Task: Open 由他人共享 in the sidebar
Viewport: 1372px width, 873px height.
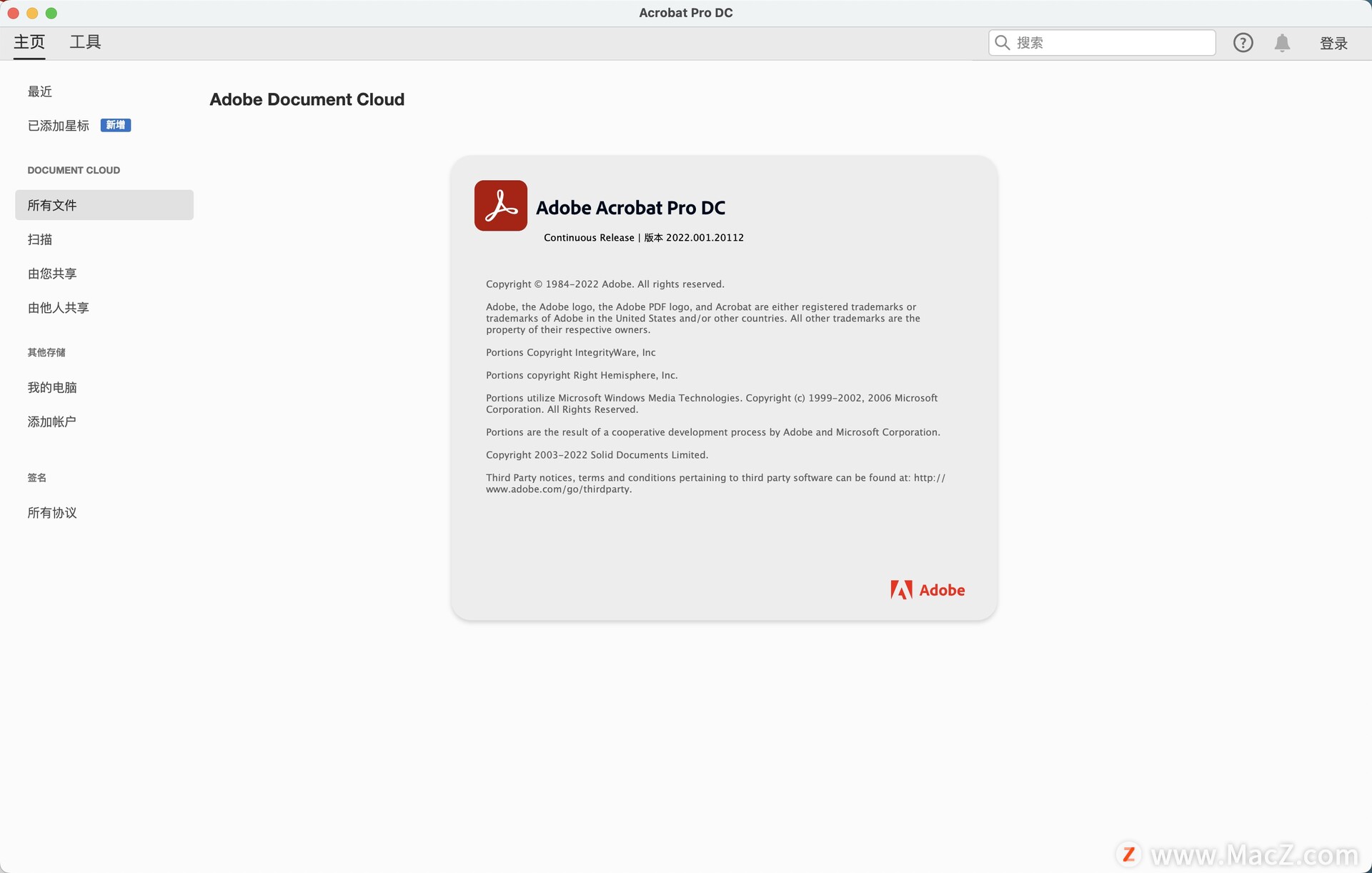Action: pos(59,308)
